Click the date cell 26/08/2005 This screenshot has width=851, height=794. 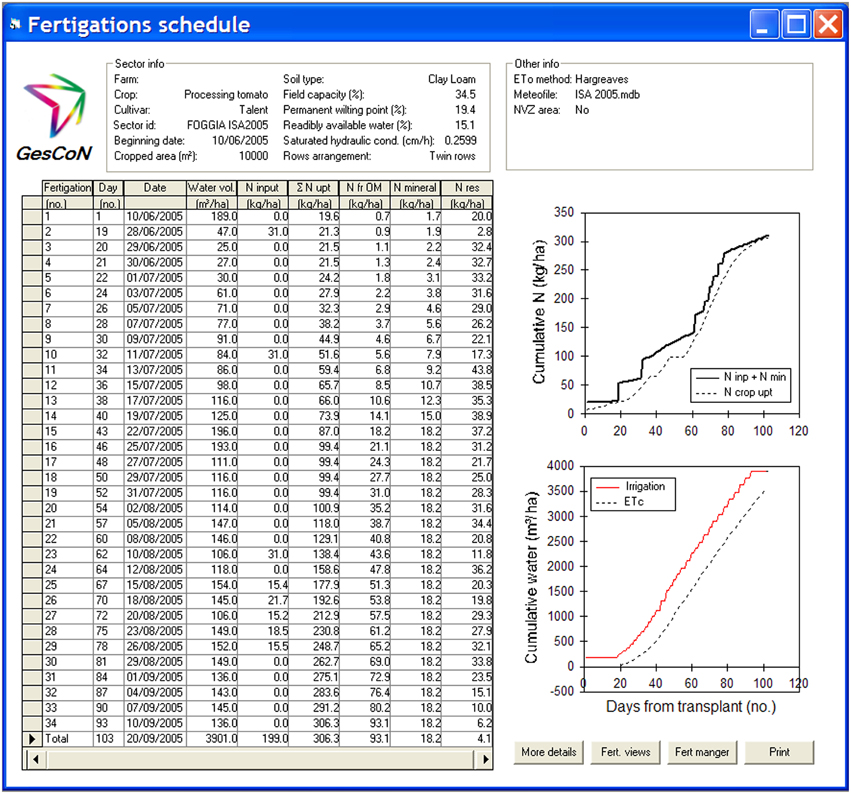click(155, 646)
